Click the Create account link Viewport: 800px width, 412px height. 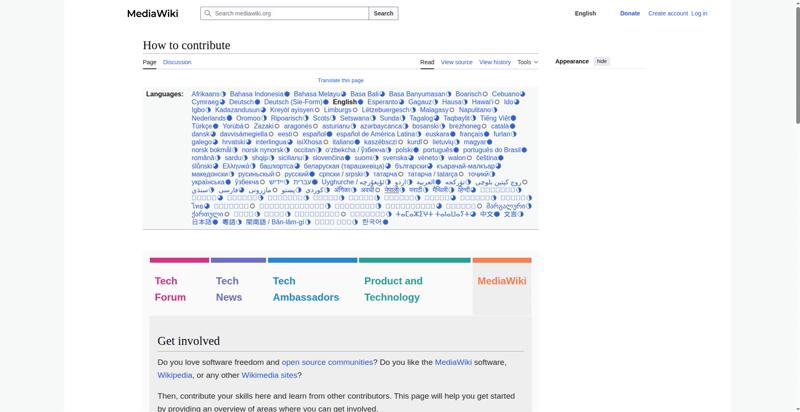(667, 14)
